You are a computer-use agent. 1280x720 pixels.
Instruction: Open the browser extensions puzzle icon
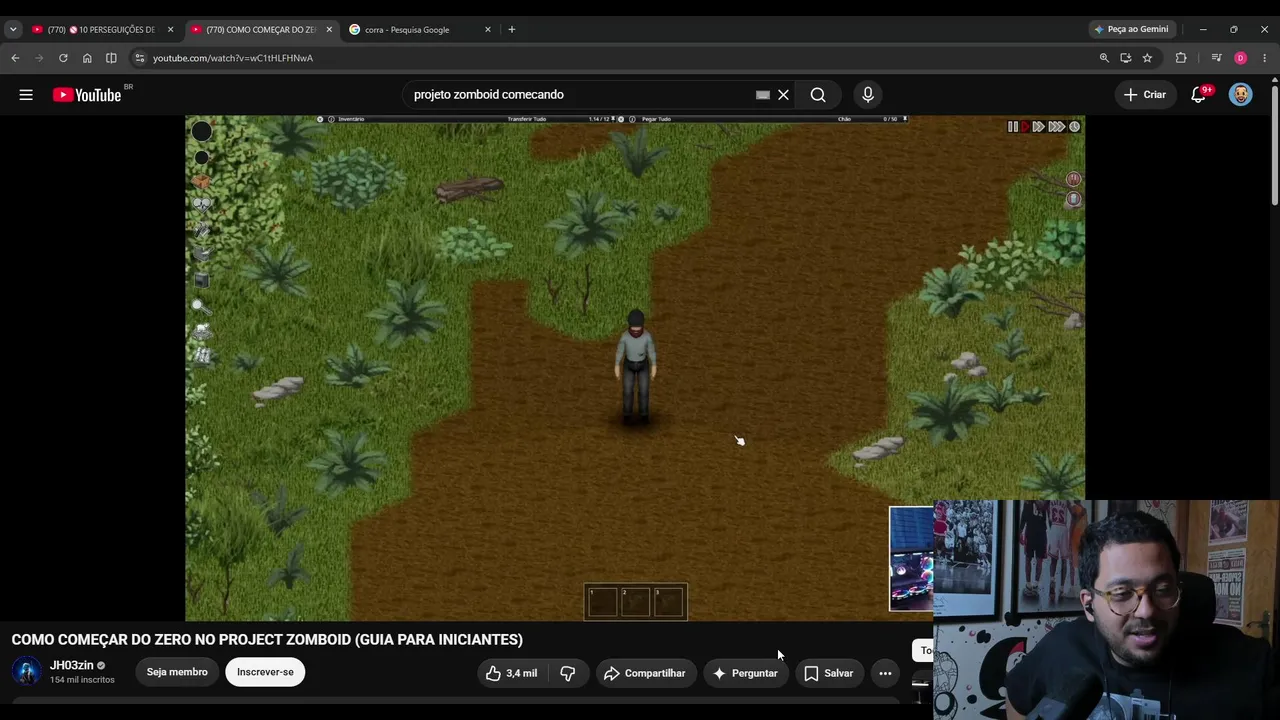[1181, 58]
